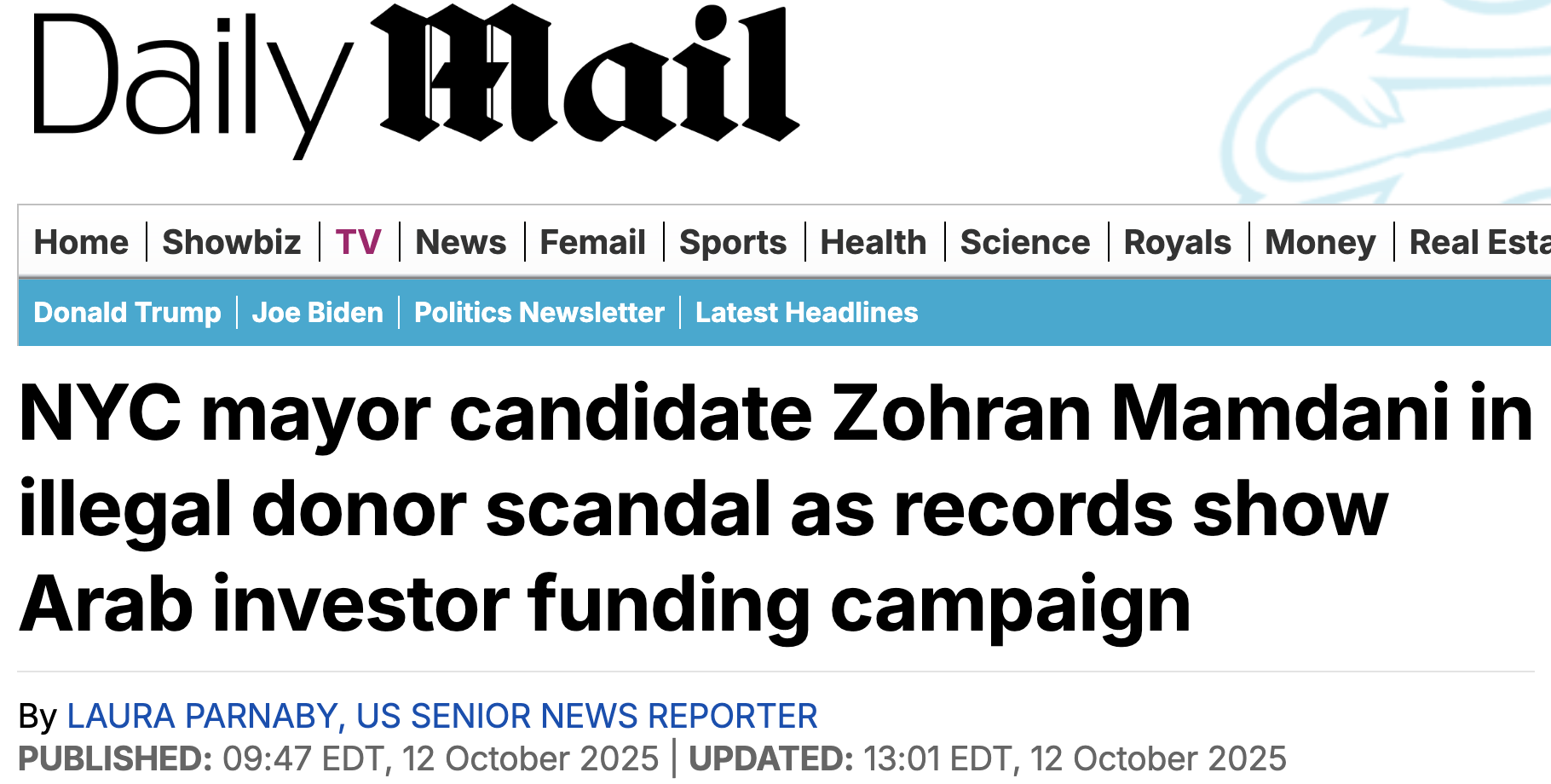Click author Laura Parnaby's byline link
Viewport: 1551px width, 784px height.
coord(441,716)
